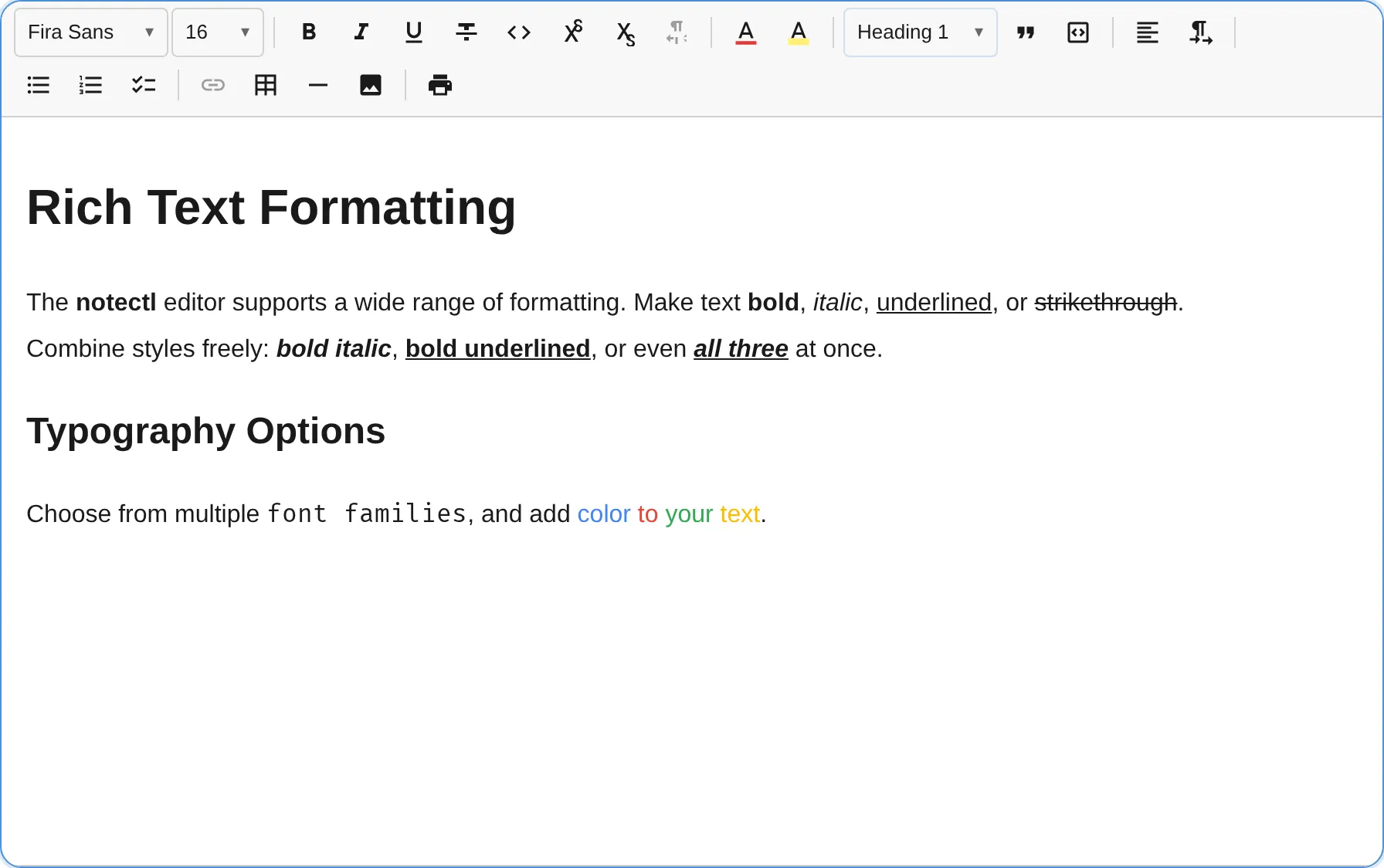Apply subscript formatting
Viewport: 1384px width, 868px height.
click(x=625, y=32)
